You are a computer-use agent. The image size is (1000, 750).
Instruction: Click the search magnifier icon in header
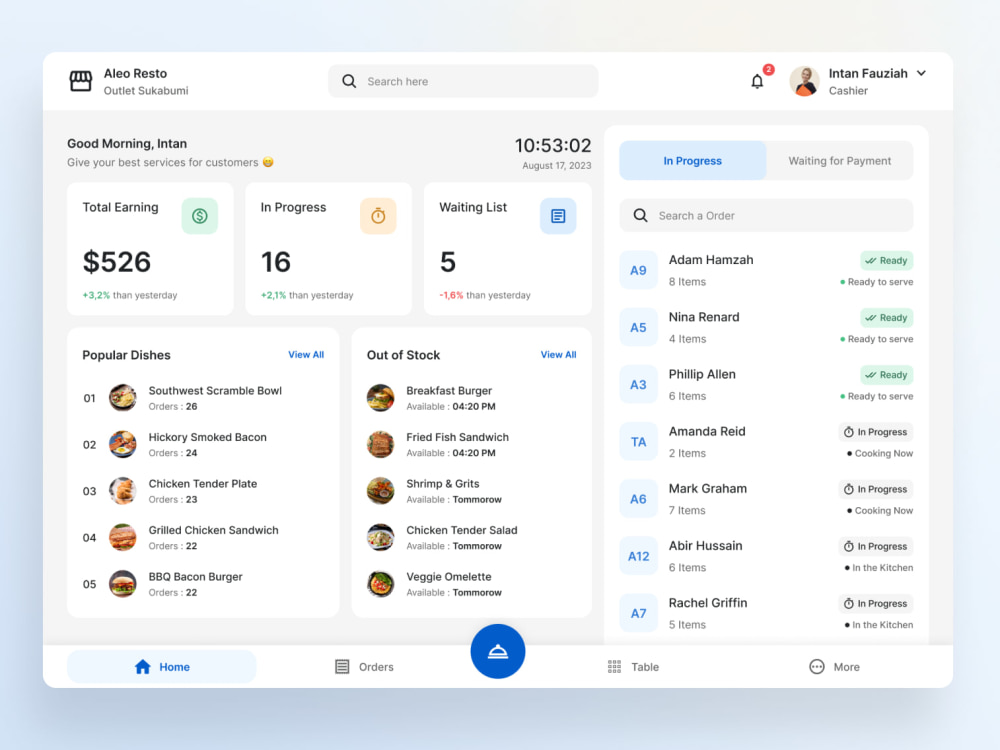(x=349, y=81)
